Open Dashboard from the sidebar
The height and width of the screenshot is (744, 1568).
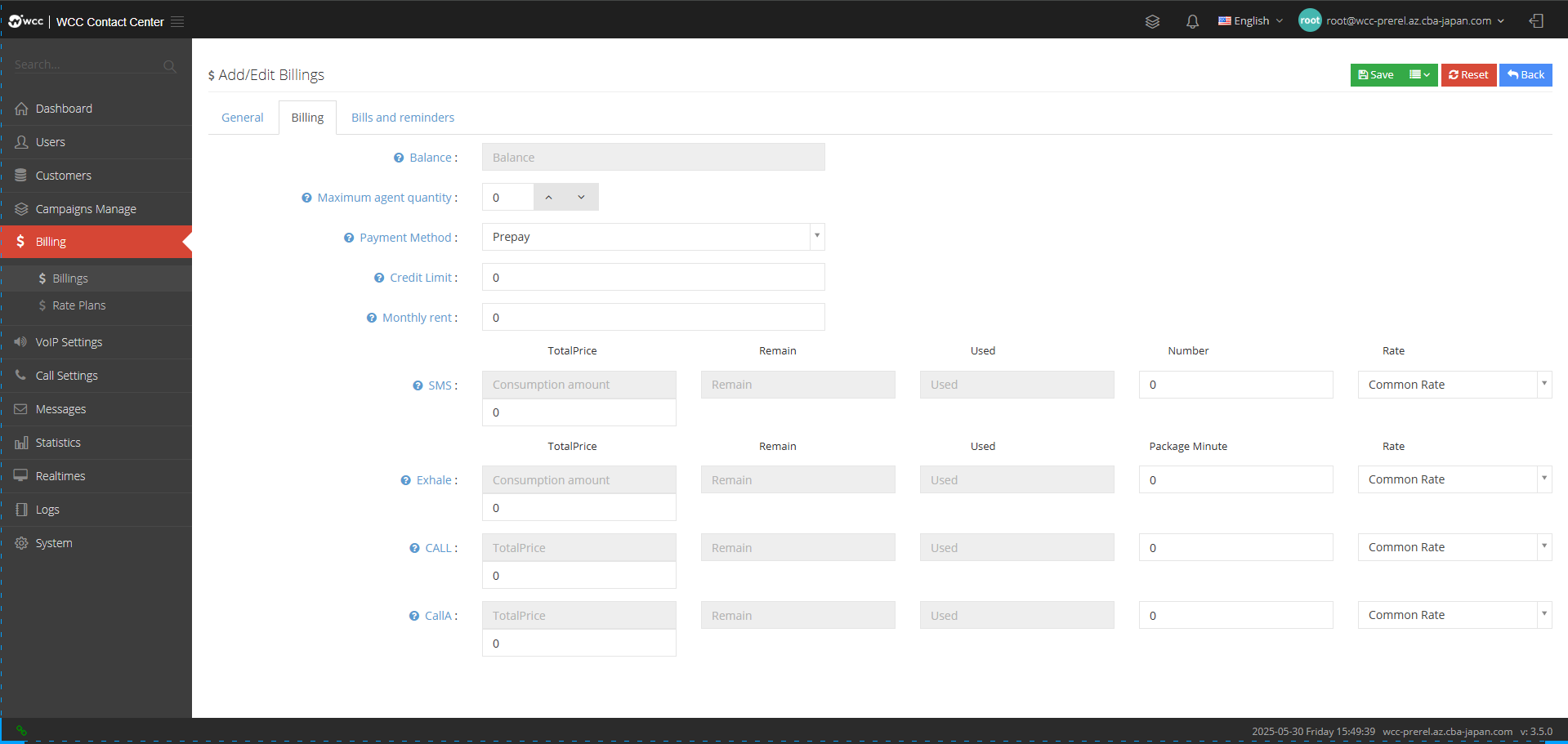point(96,109)
